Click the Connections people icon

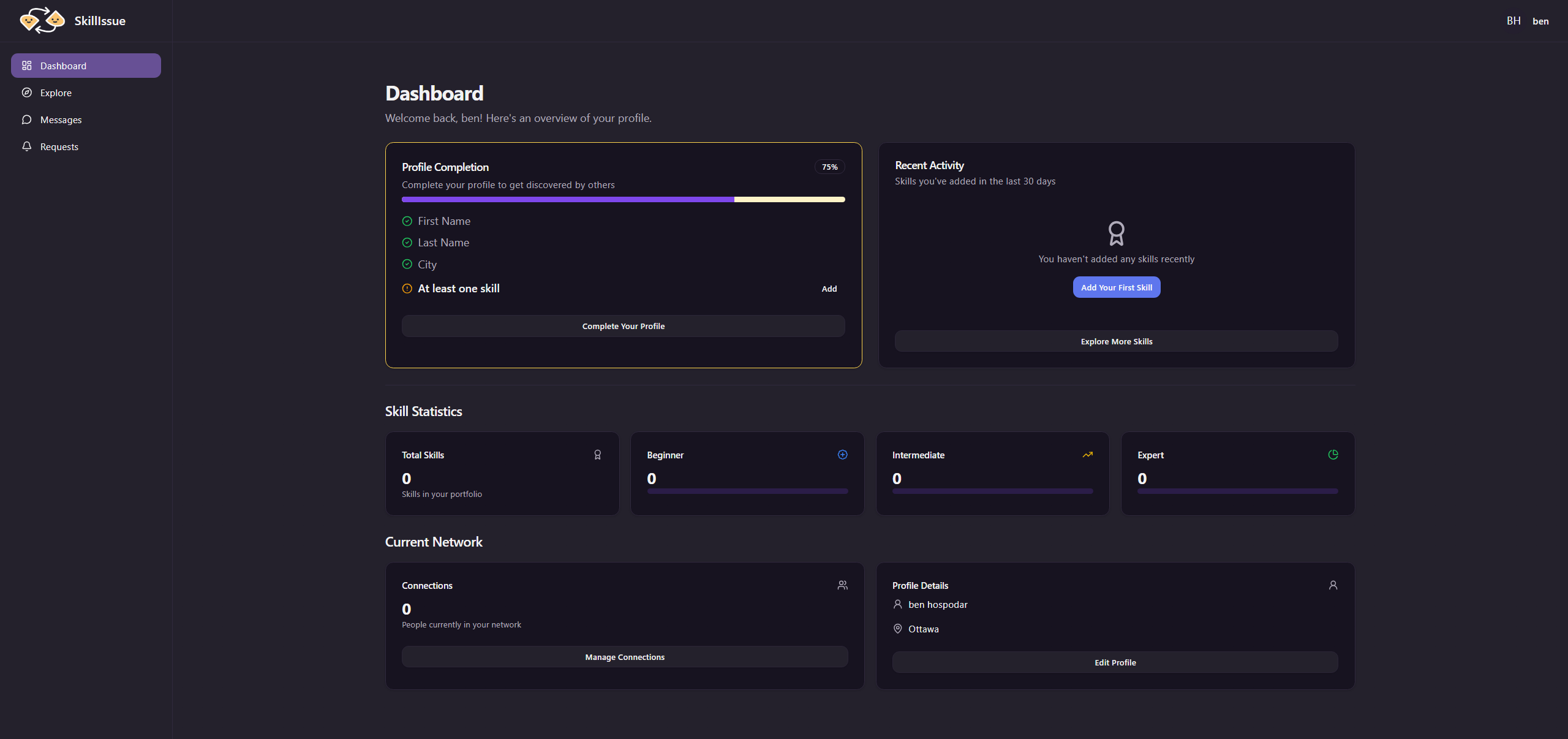pos(842,585)
